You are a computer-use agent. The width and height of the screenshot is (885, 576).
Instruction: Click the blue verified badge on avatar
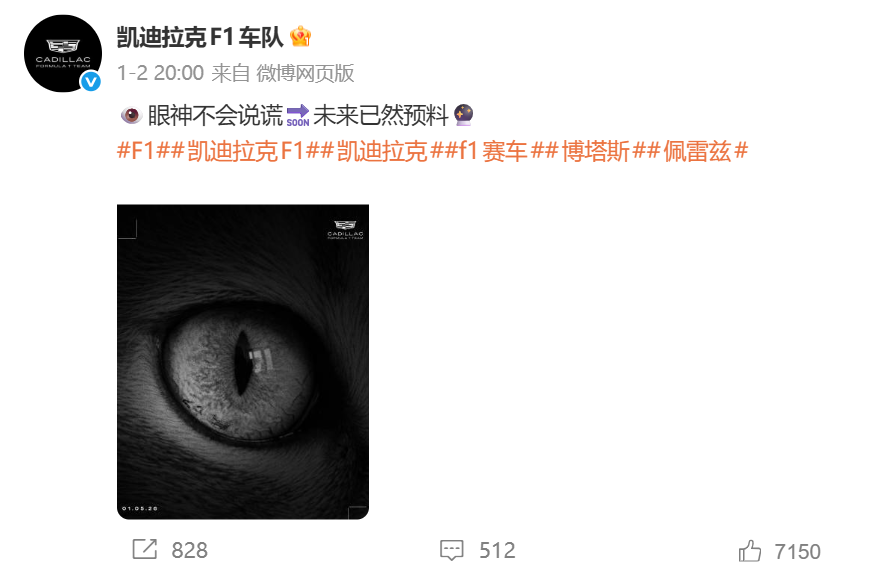click(x=90, y=82)
